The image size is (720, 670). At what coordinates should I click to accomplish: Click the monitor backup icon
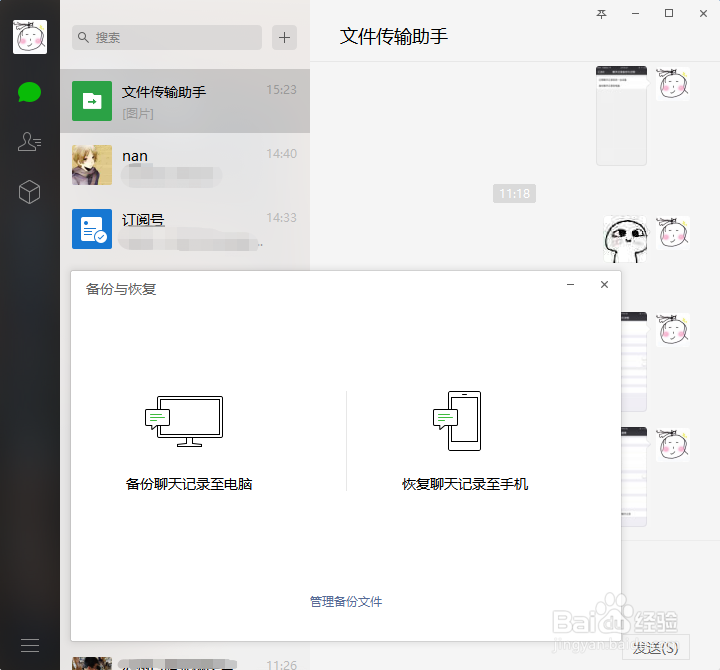pos(184,421)
